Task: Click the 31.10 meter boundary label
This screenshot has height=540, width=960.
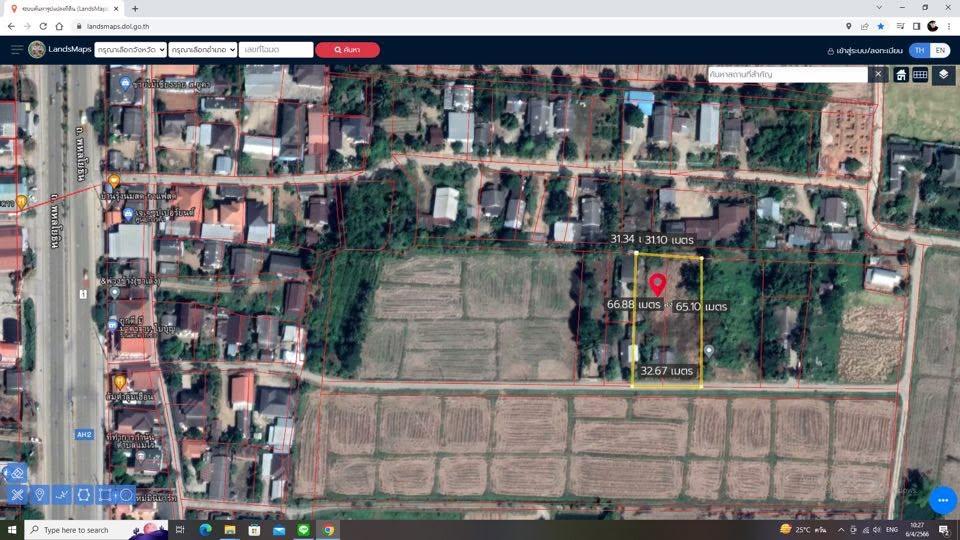Action: tap(669, 240)
